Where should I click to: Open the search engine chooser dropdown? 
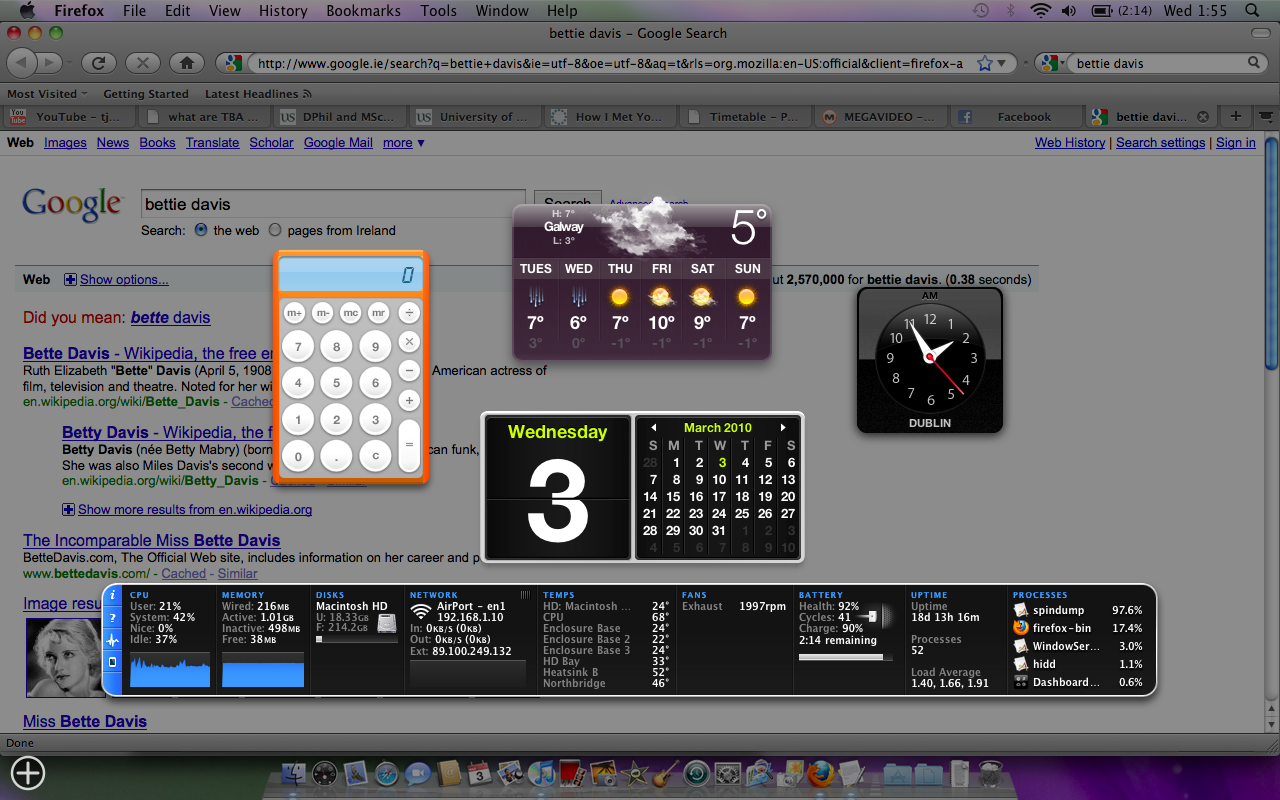(x=1051, y=63)
